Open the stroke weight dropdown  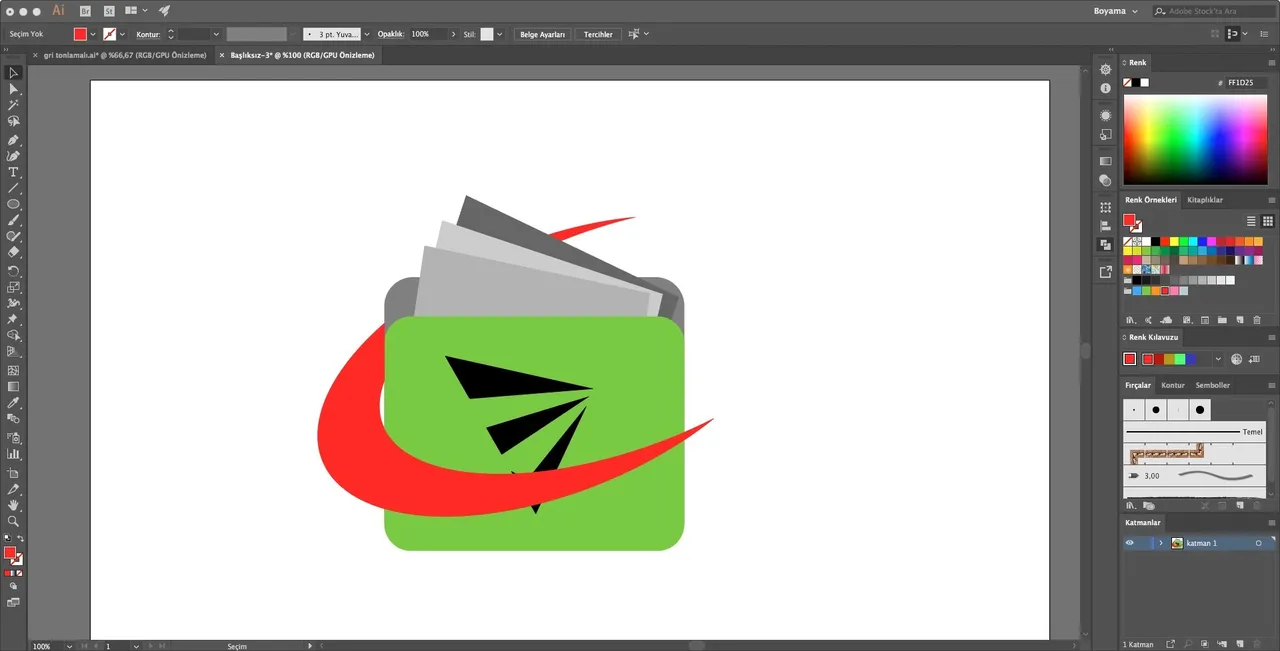pos(216,34)
